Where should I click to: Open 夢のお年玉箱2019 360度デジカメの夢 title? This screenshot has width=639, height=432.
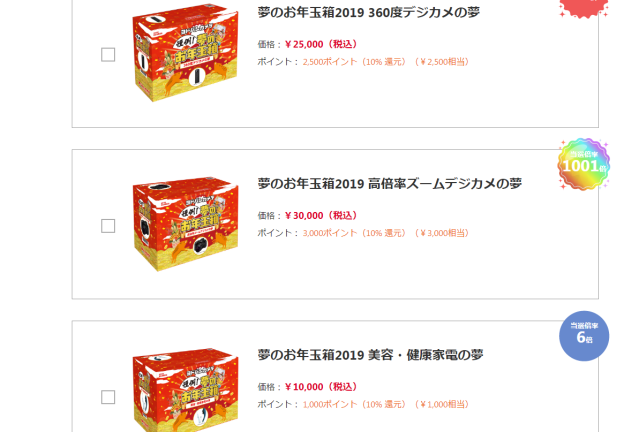click(x=369, y=13)
